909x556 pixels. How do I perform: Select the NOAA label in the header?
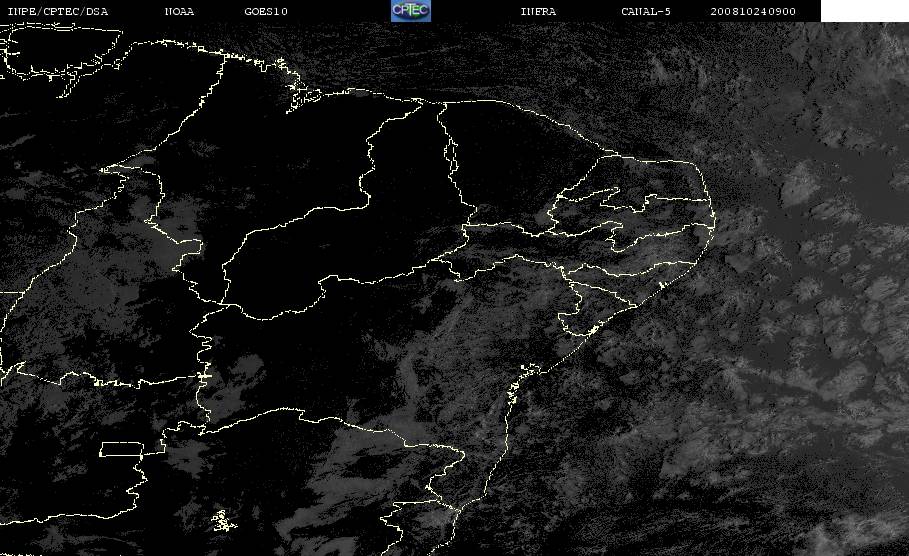pyautogui.click(x=179, y=12)
